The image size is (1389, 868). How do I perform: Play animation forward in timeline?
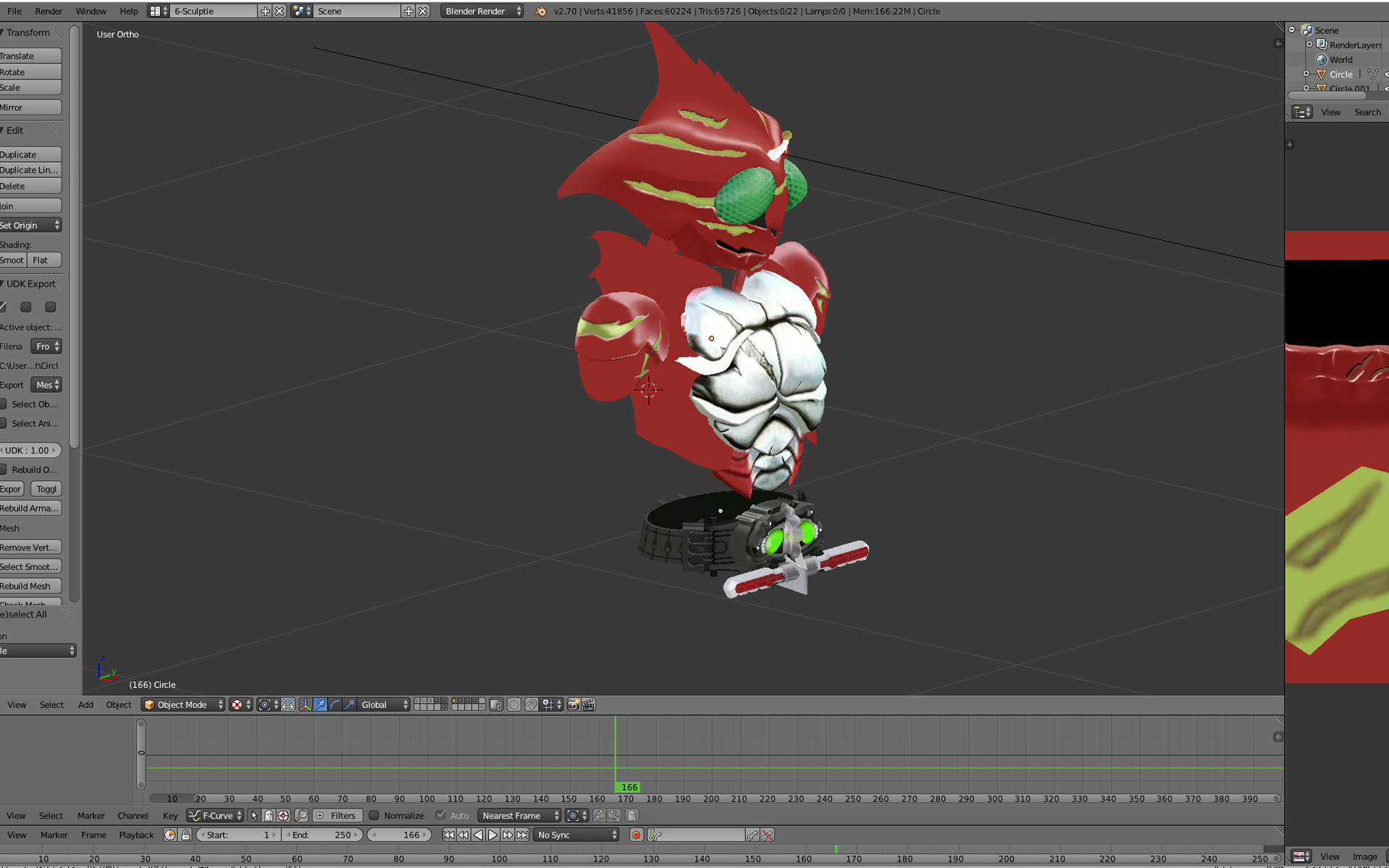pos(493,835)
